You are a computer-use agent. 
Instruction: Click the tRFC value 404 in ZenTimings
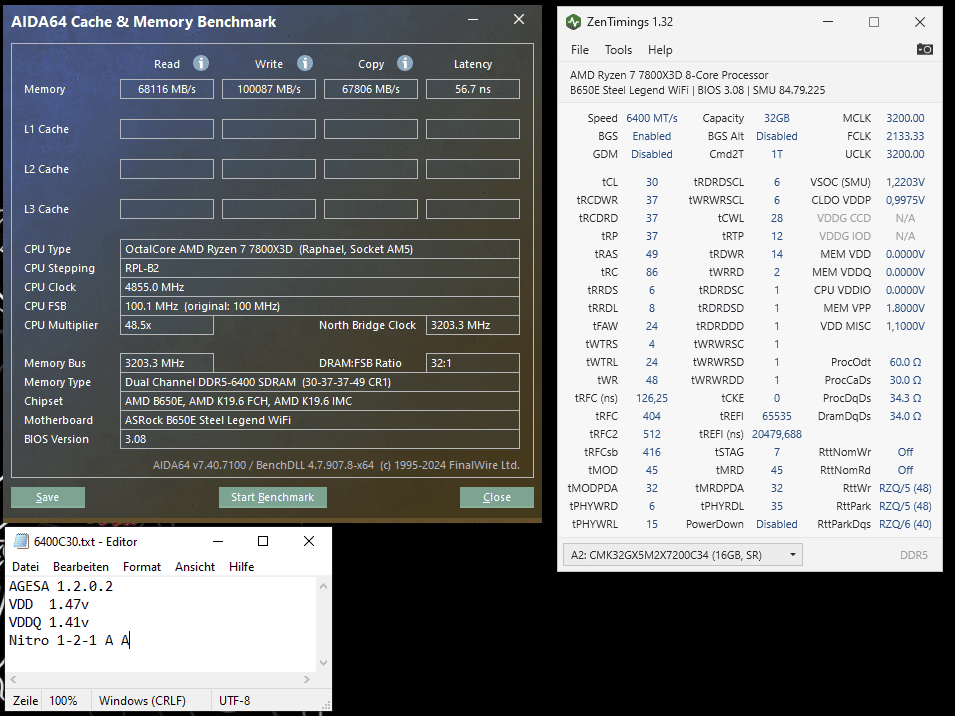(652, 416)
